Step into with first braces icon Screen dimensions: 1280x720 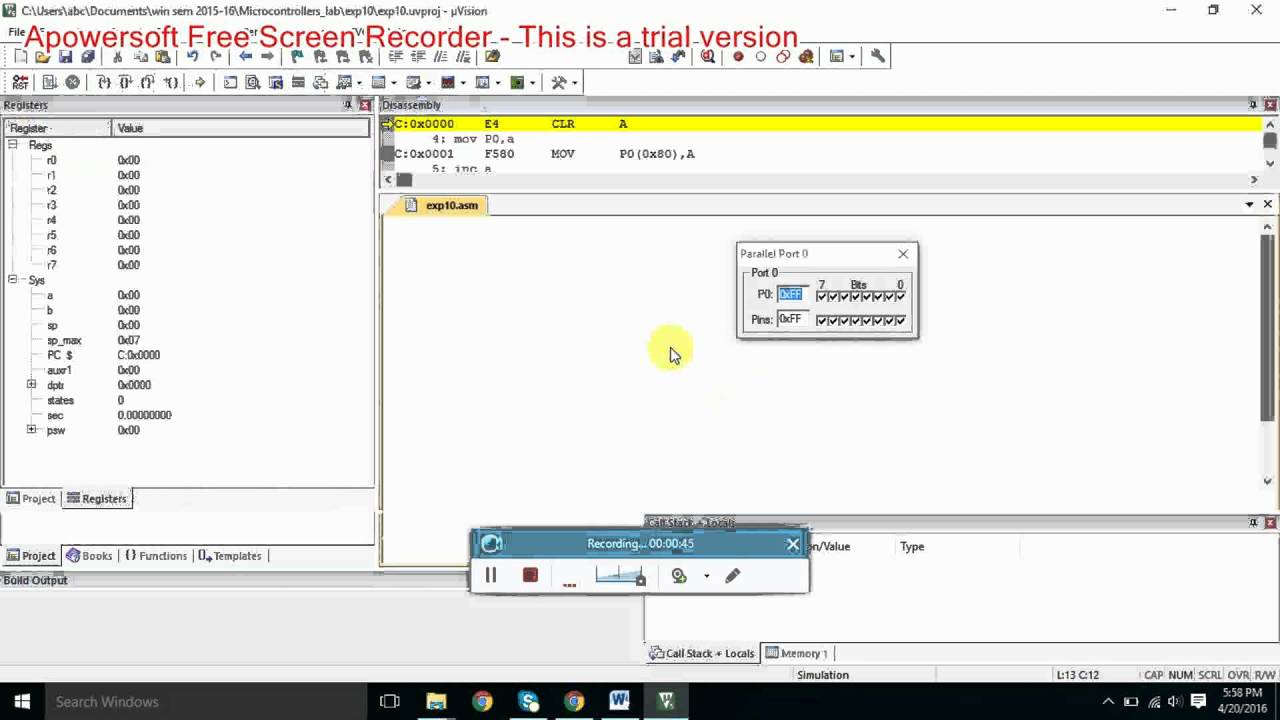[x=103, y=82]
